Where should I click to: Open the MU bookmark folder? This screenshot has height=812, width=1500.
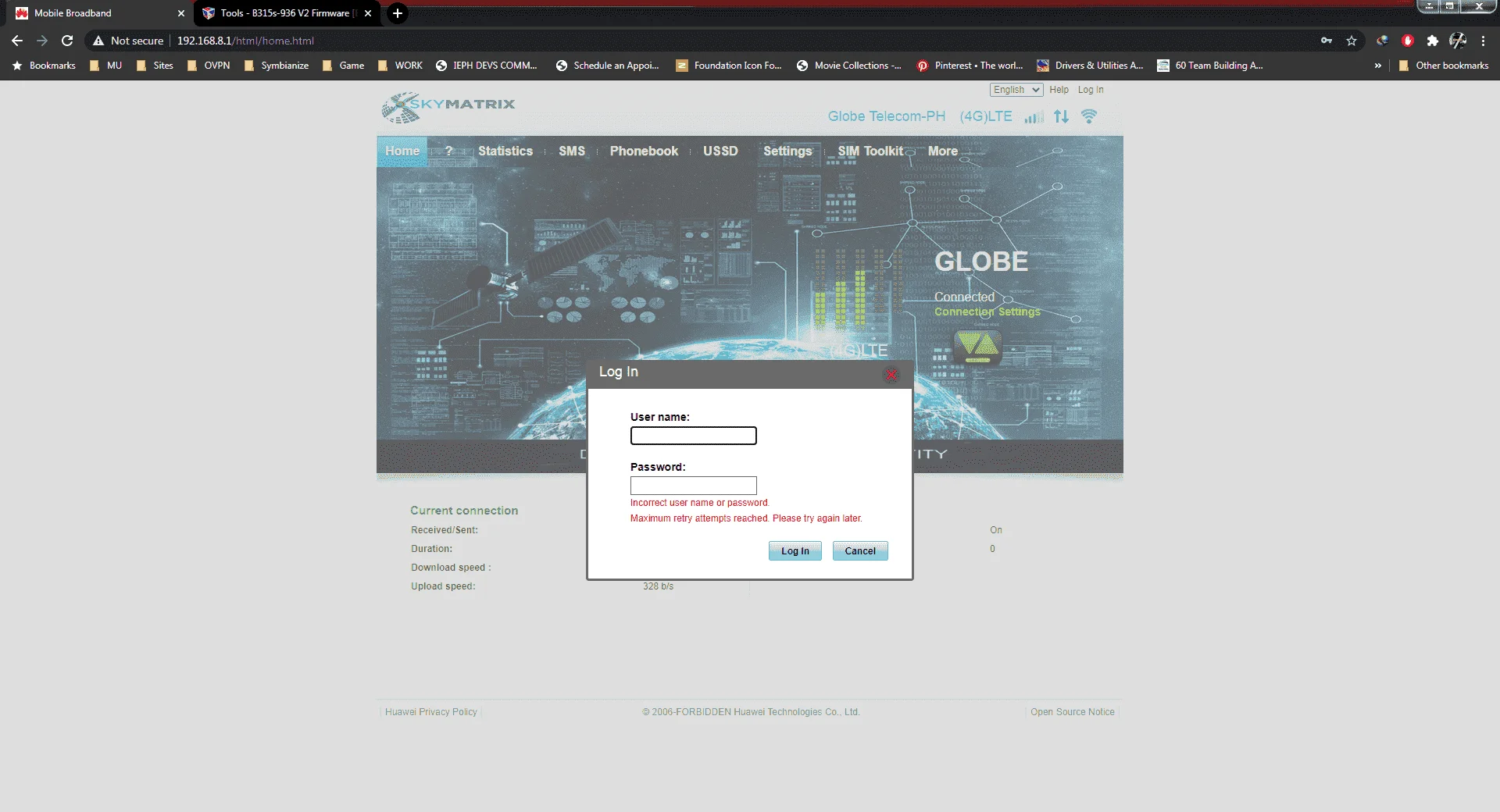(x=105, y=66)
